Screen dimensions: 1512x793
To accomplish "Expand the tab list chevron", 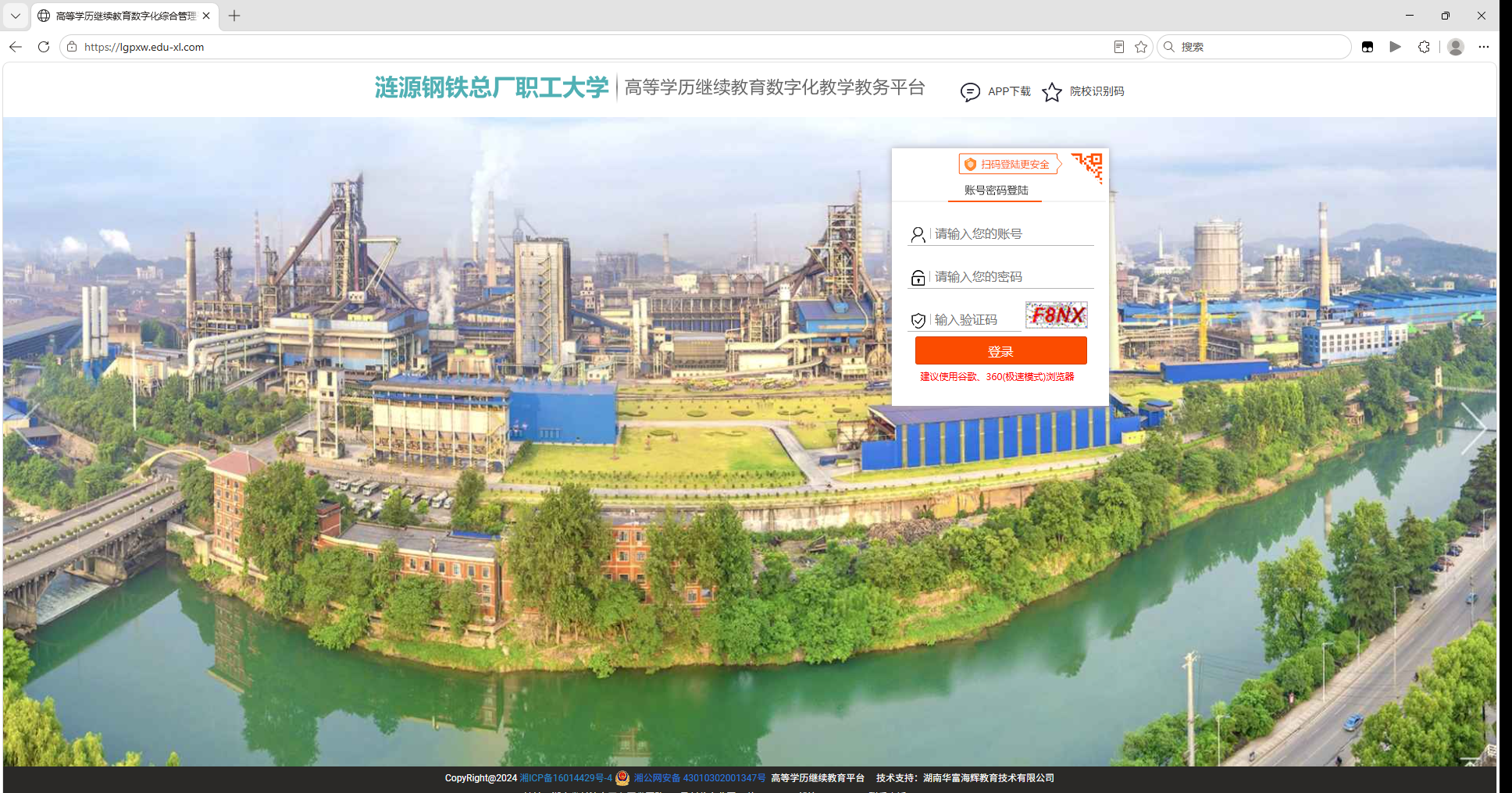I will [x=16, y=16].
